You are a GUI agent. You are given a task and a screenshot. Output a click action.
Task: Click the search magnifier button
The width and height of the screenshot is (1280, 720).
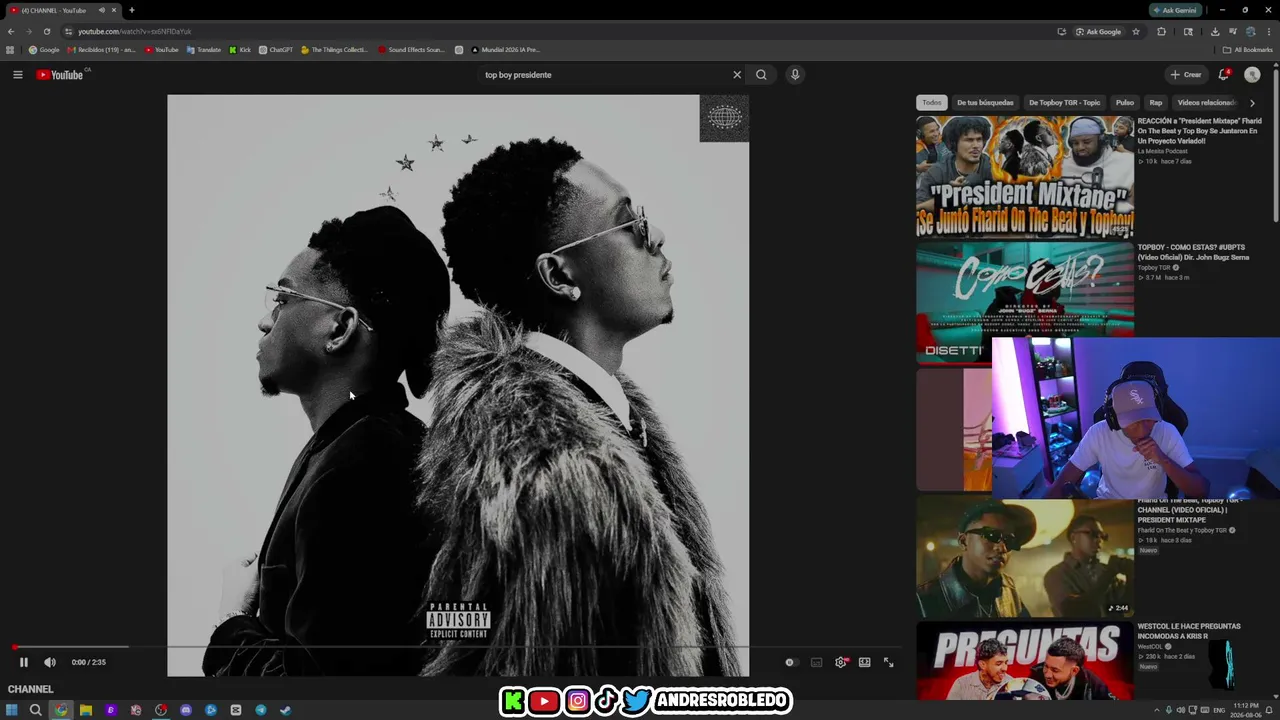761,75
